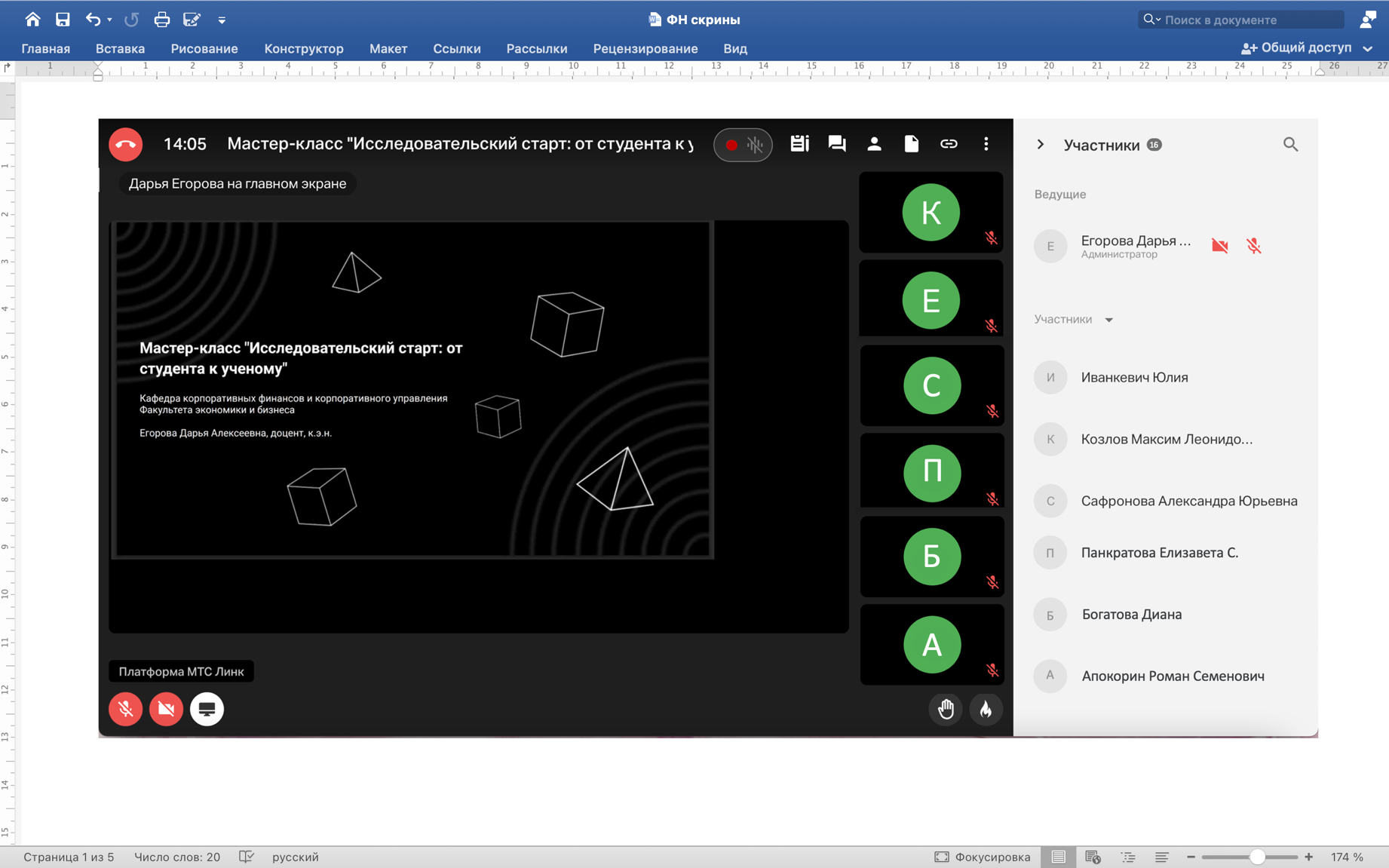Click the fire reaction icon
This screenshot has width=1389, height=868.
pos(986,709)
